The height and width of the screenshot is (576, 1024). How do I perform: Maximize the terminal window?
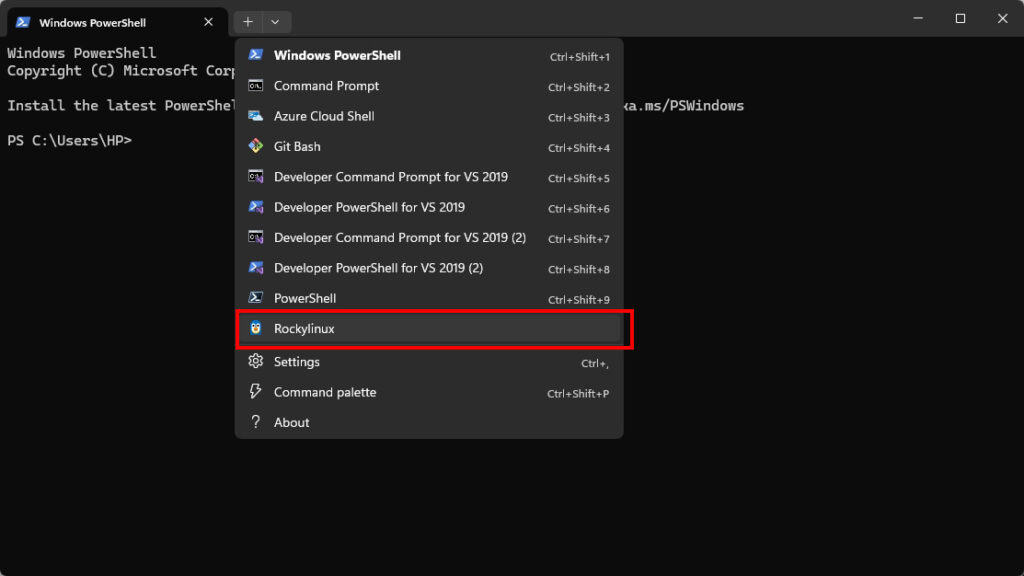pyautogui.click(x=960, y=18)
